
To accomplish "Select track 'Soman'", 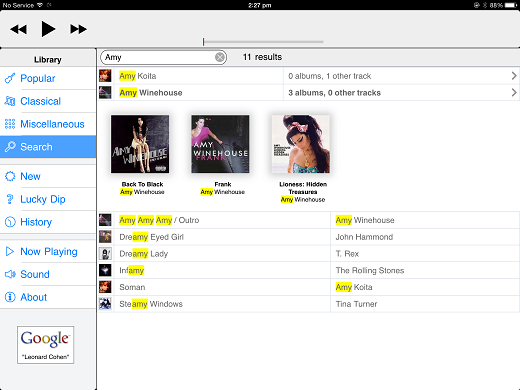I will (x=132, y=287).
